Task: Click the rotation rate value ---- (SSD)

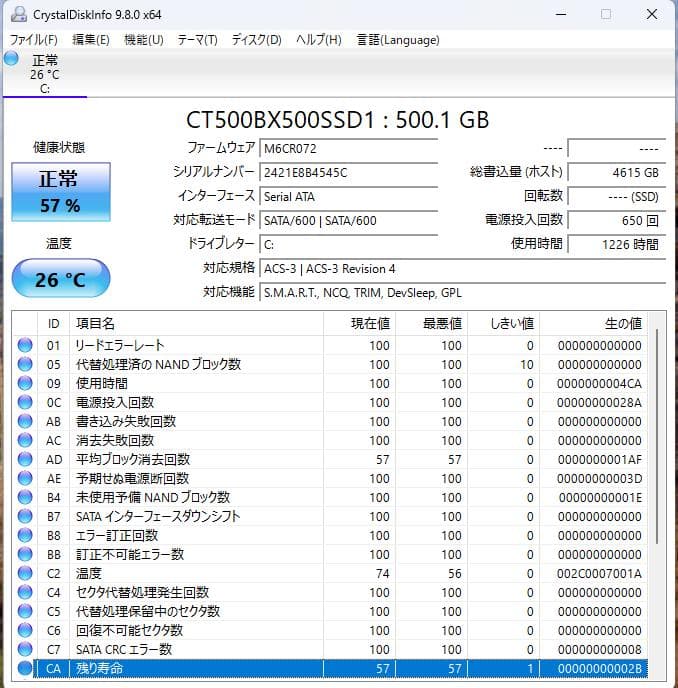Action: point(617,197)
